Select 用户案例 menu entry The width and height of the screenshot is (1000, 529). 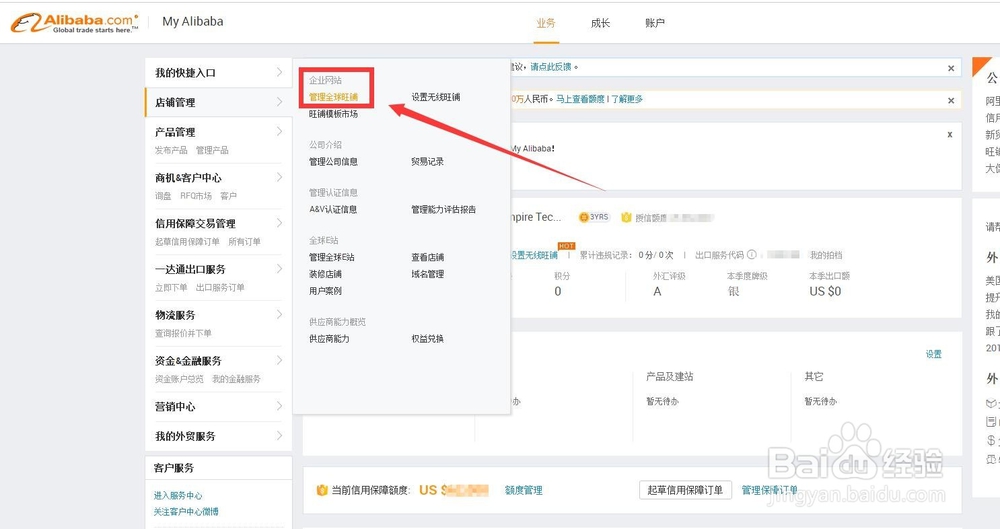[325, 290]
